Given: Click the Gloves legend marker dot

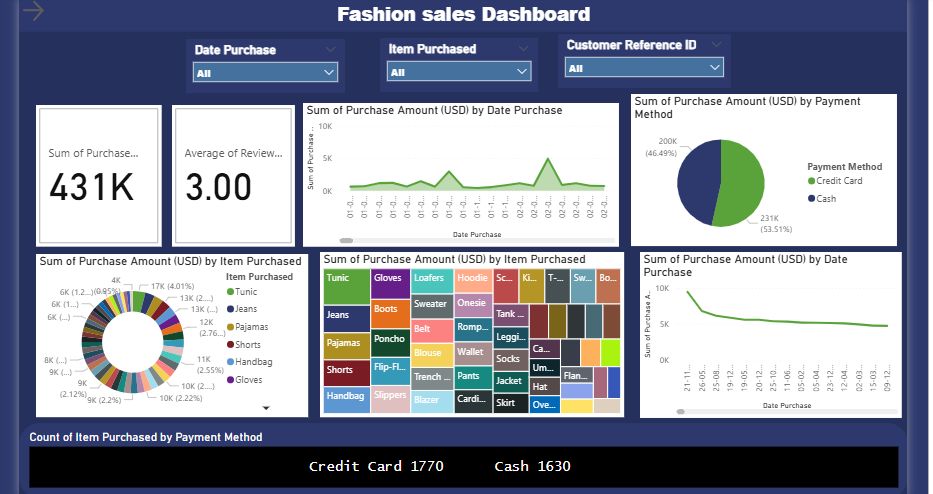Looking at the screenshot, I should click(x=231, y=380).
